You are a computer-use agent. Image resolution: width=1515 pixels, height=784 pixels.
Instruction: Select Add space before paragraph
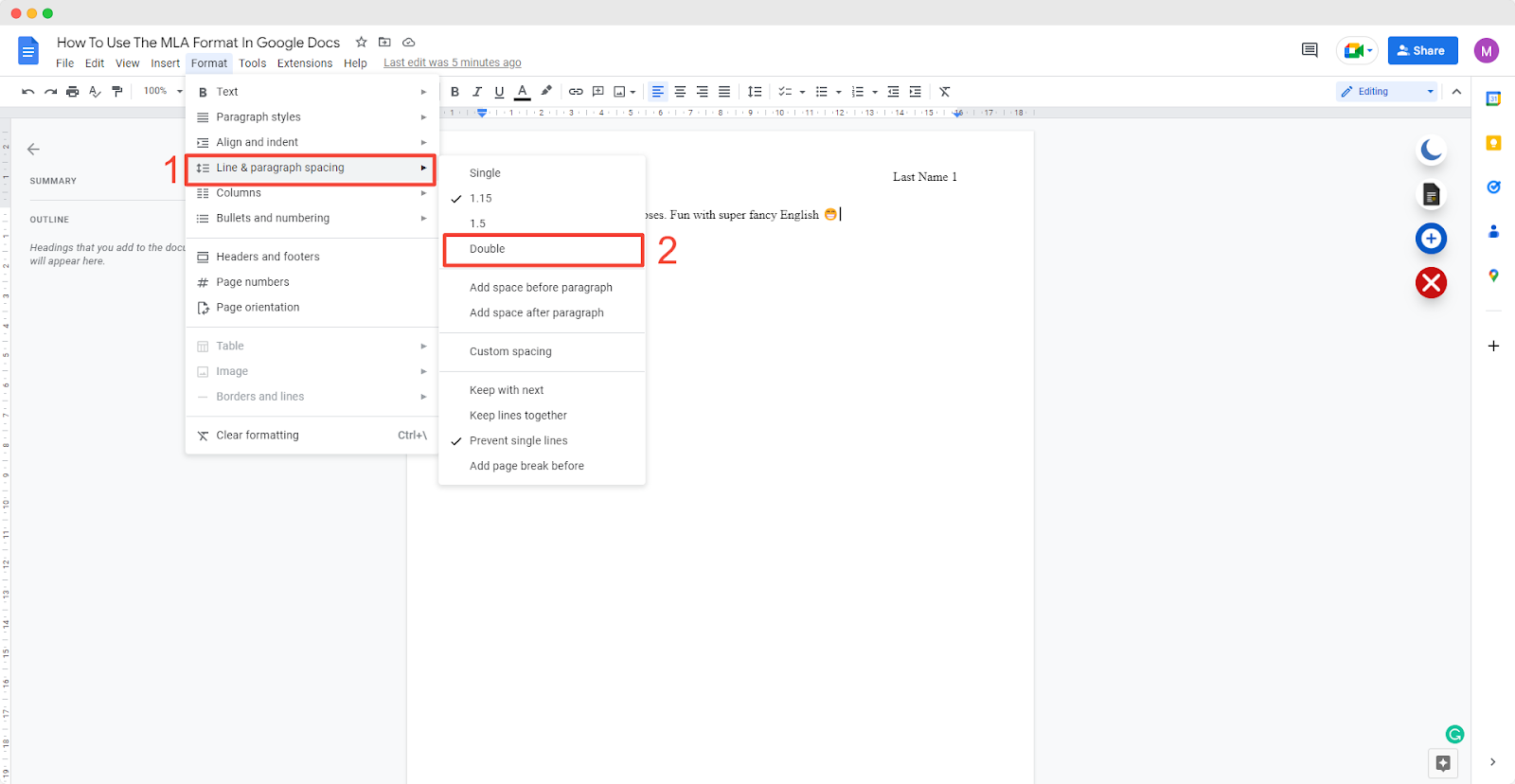pyautogui.click(x=543, y=288)
